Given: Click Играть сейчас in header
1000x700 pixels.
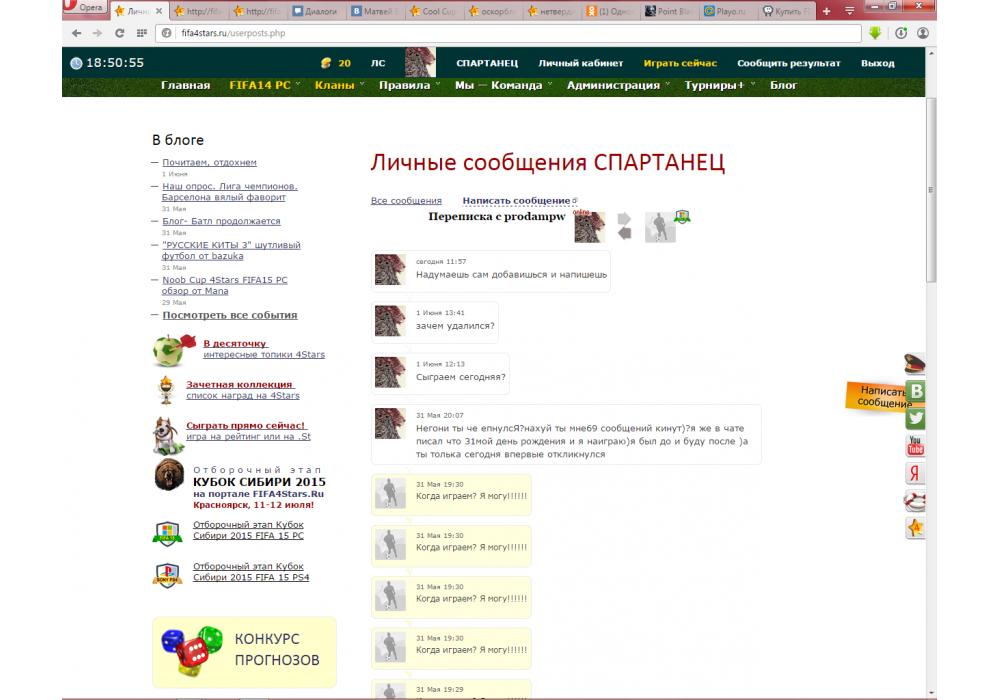Looking at the screenshot, I should tap(680, 63).
